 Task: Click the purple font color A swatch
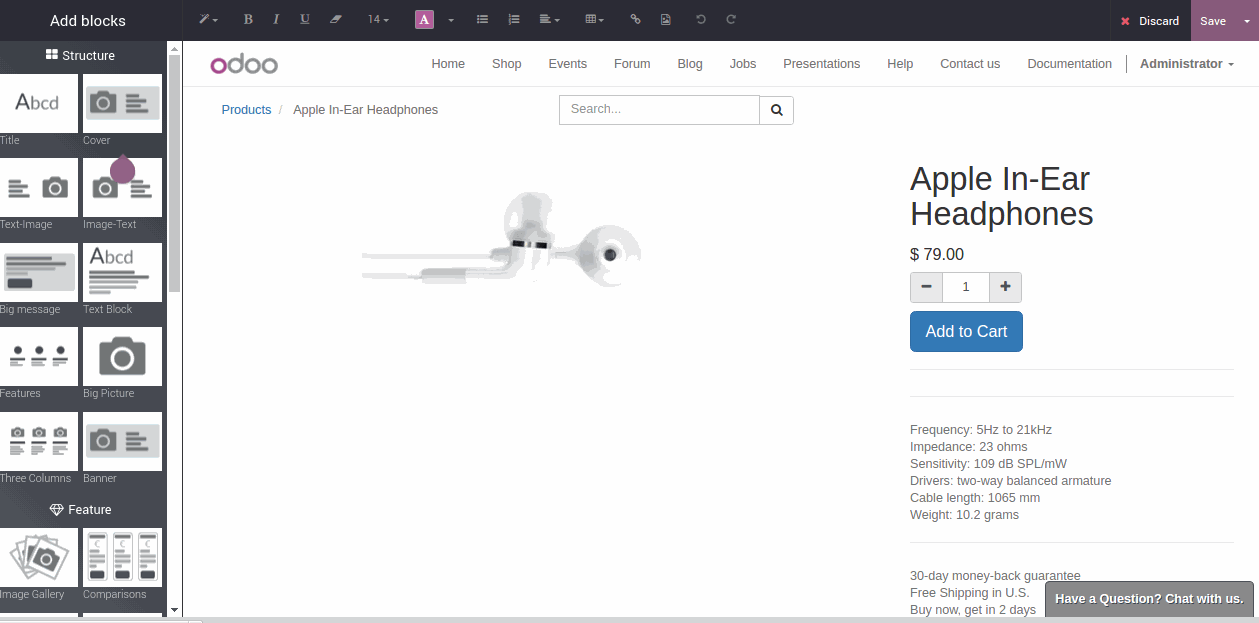click(424, 20)
